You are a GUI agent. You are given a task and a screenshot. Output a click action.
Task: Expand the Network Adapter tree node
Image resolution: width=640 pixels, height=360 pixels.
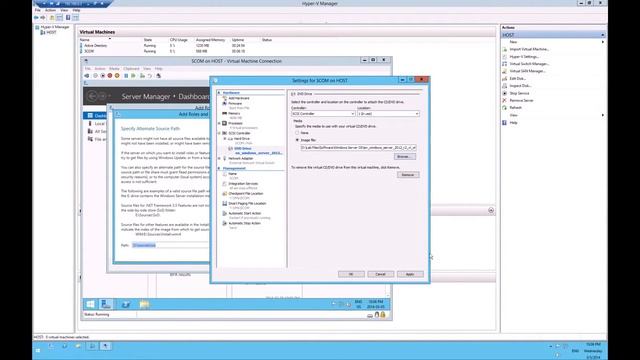point(220,158)
